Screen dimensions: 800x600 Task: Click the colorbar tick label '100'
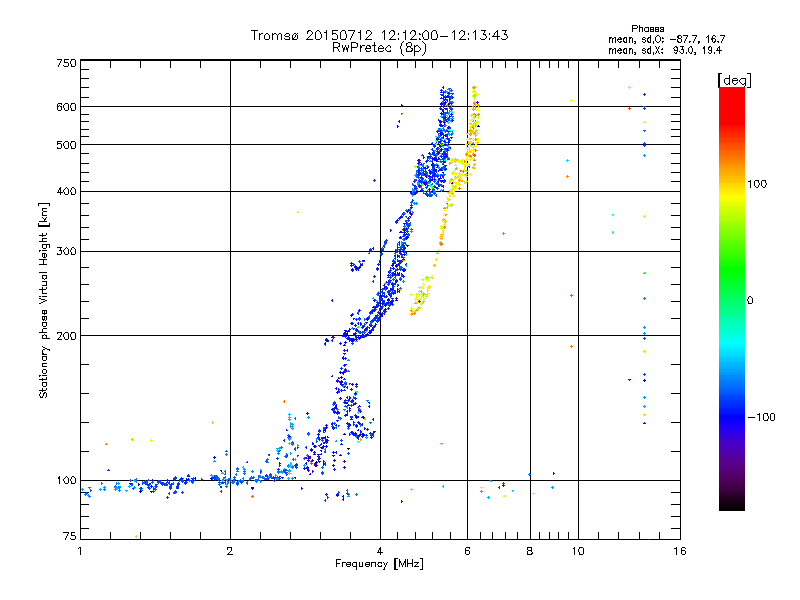click(757, 184)
